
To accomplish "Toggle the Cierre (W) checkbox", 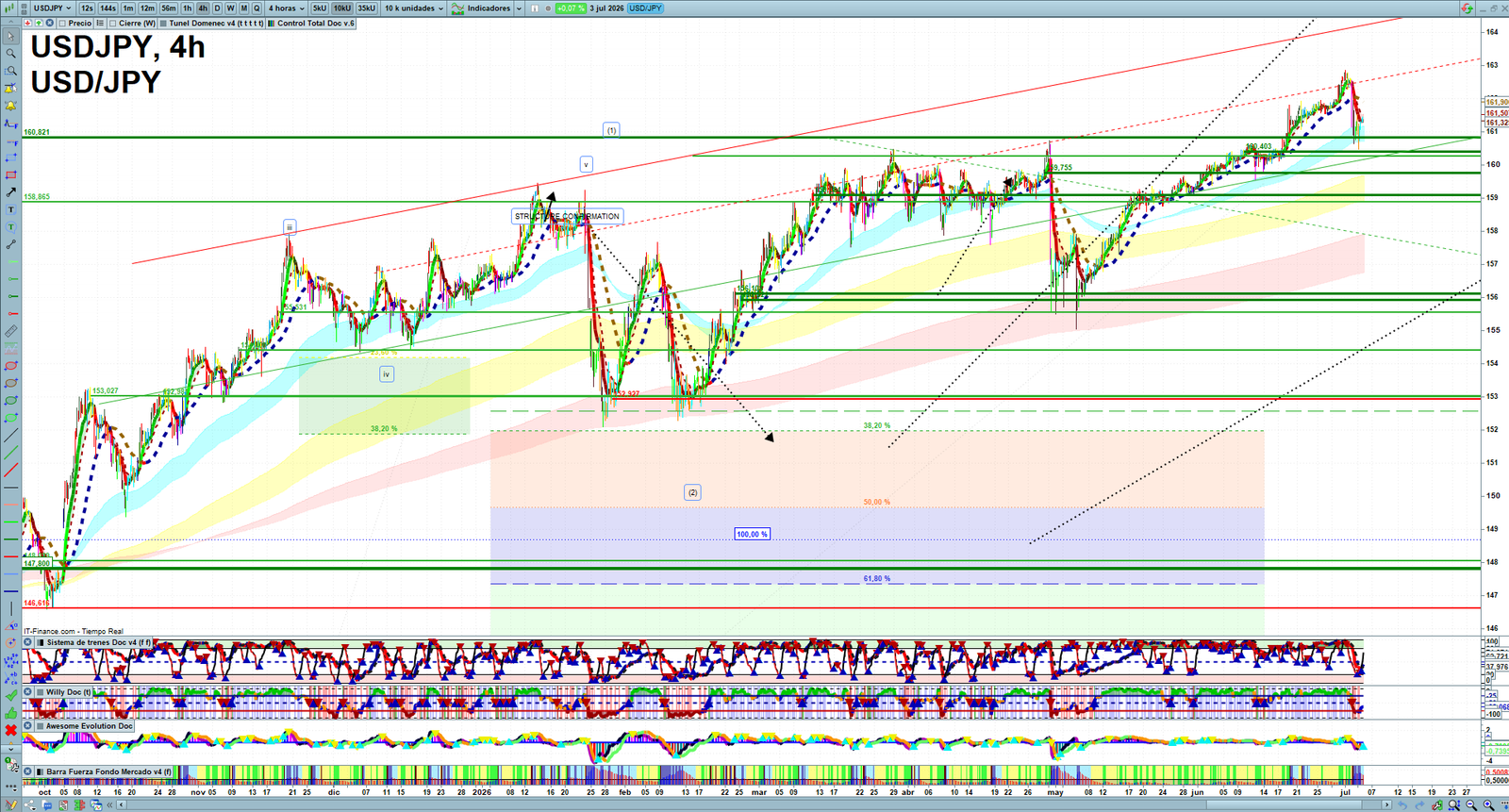I will tap(113, 23).
